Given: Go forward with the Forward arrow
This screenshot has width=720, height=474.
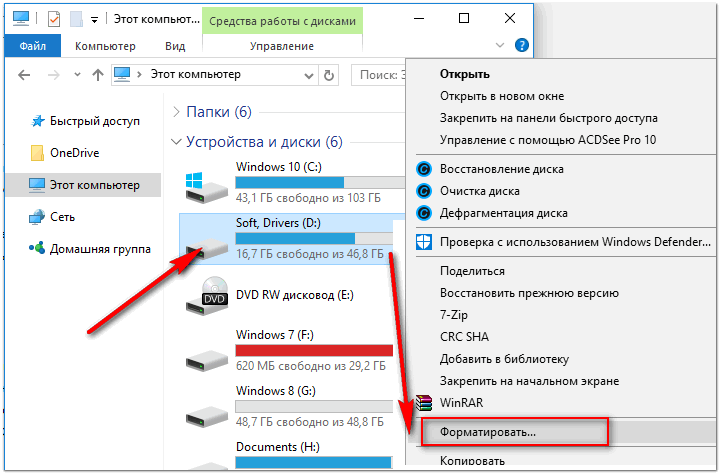Looking at the screenshot, I should pos(54,75).
